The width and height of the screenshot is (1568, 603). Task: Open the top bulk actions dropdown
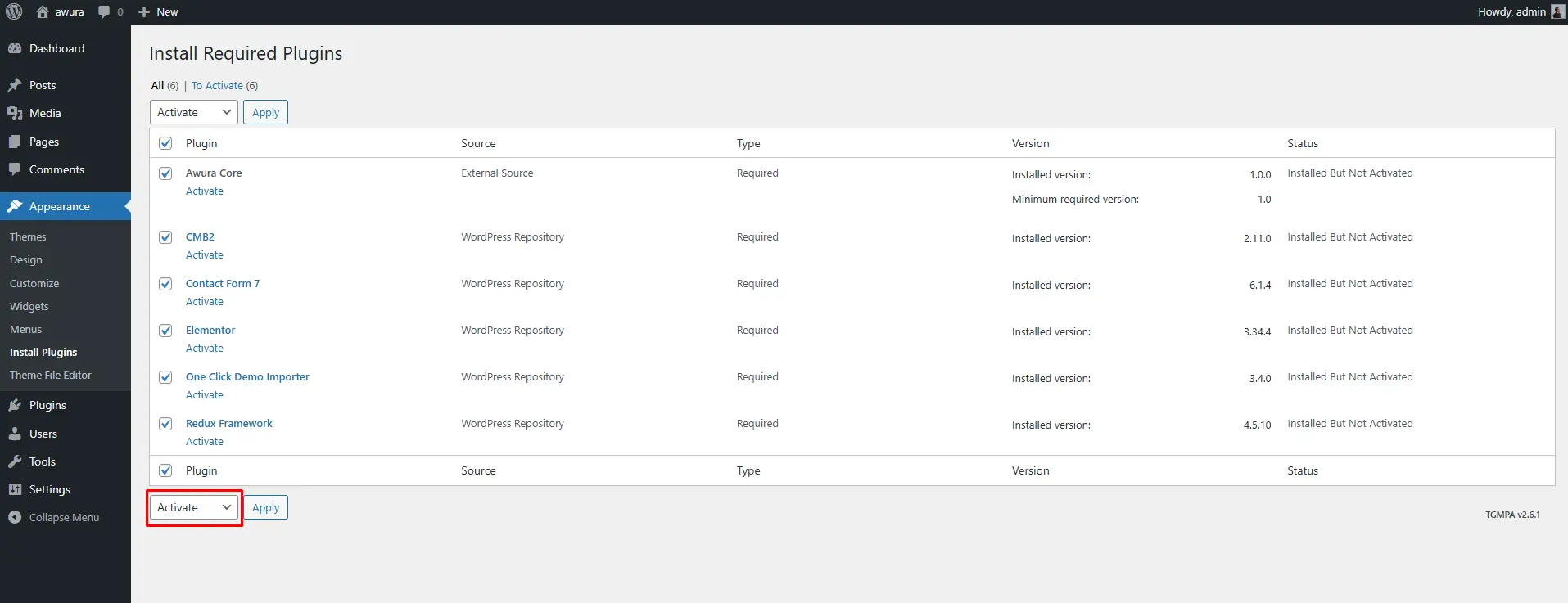tap(194, 112)
